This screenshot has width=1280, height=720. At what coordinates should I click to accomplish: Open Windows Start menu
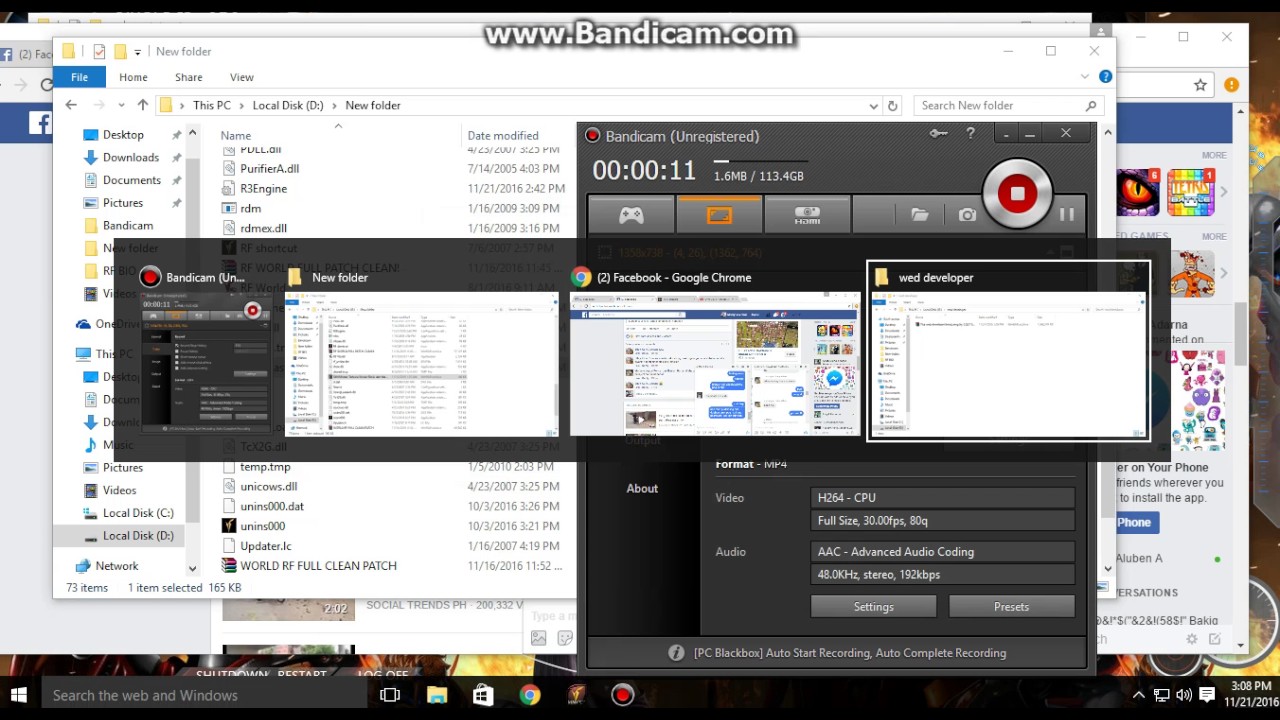19,695
